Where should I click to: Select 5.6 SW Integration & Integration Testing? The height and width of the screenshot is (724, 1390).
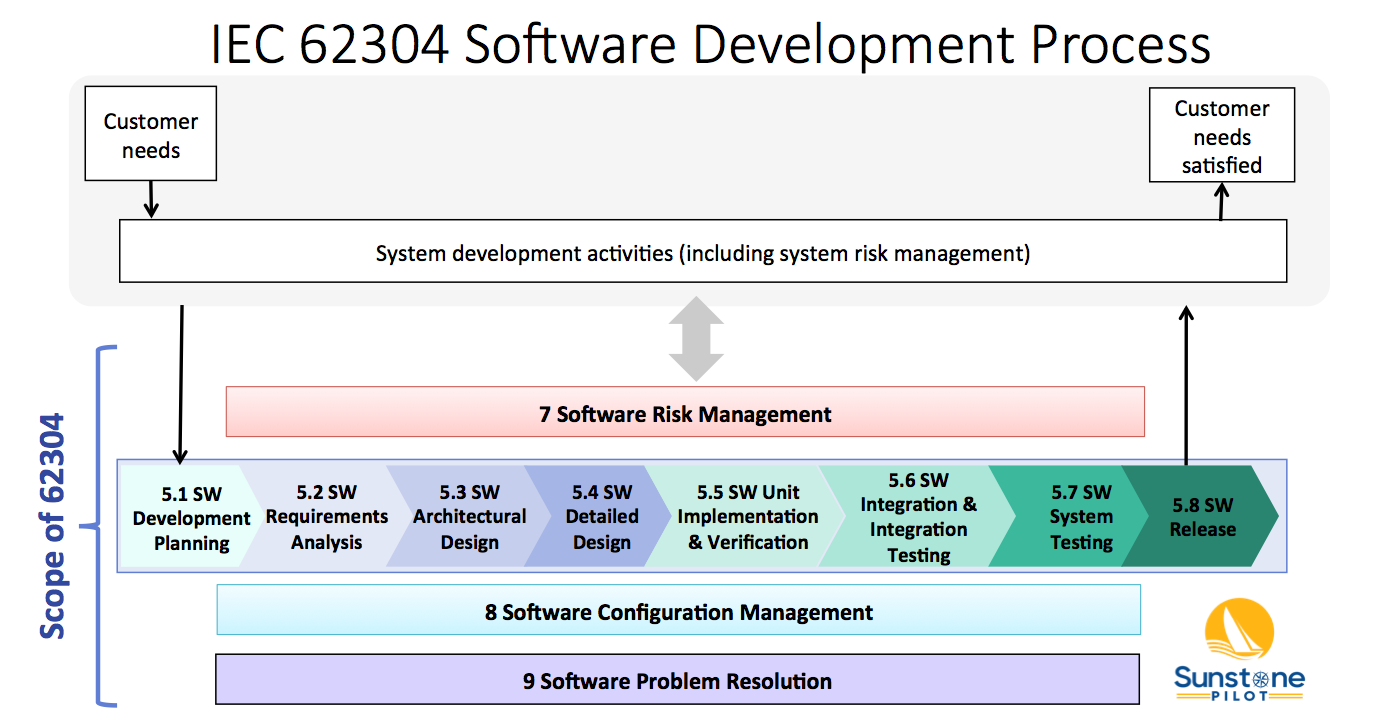pos(918,517)
